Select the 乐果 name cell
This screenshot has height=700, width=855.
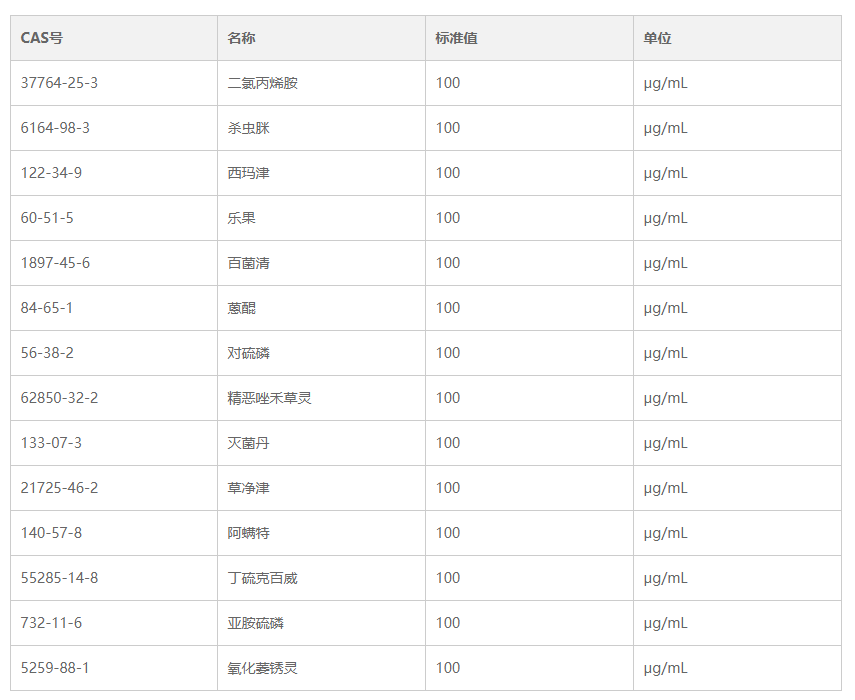pyautogui.click(x=242, y=218)
